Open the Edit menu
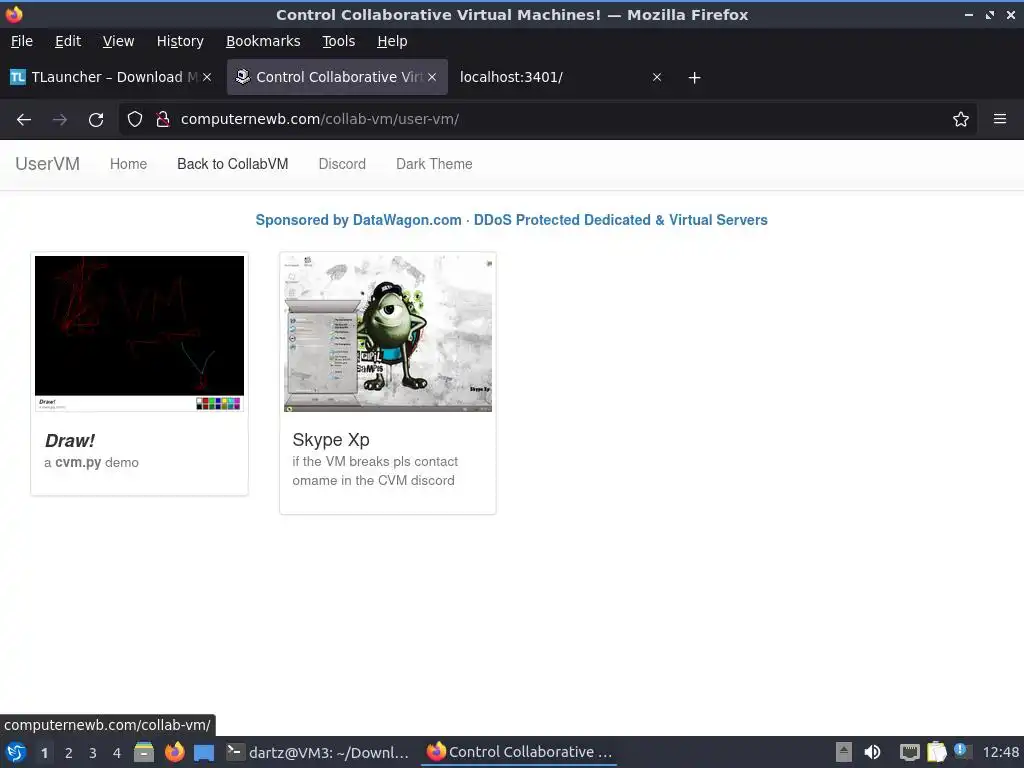1024x768 pixels. pyautogui.click(x=68, y=41)
